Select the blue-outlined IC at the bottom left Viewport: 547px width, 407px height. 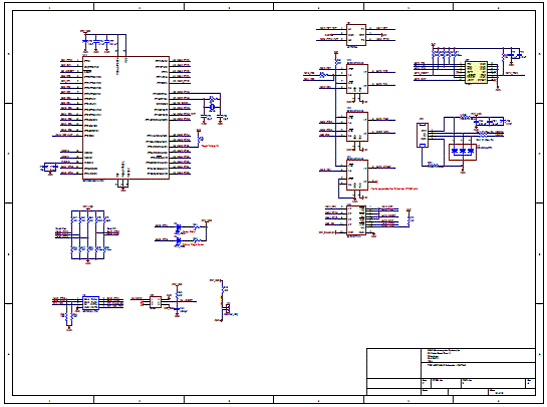point(91,303)
